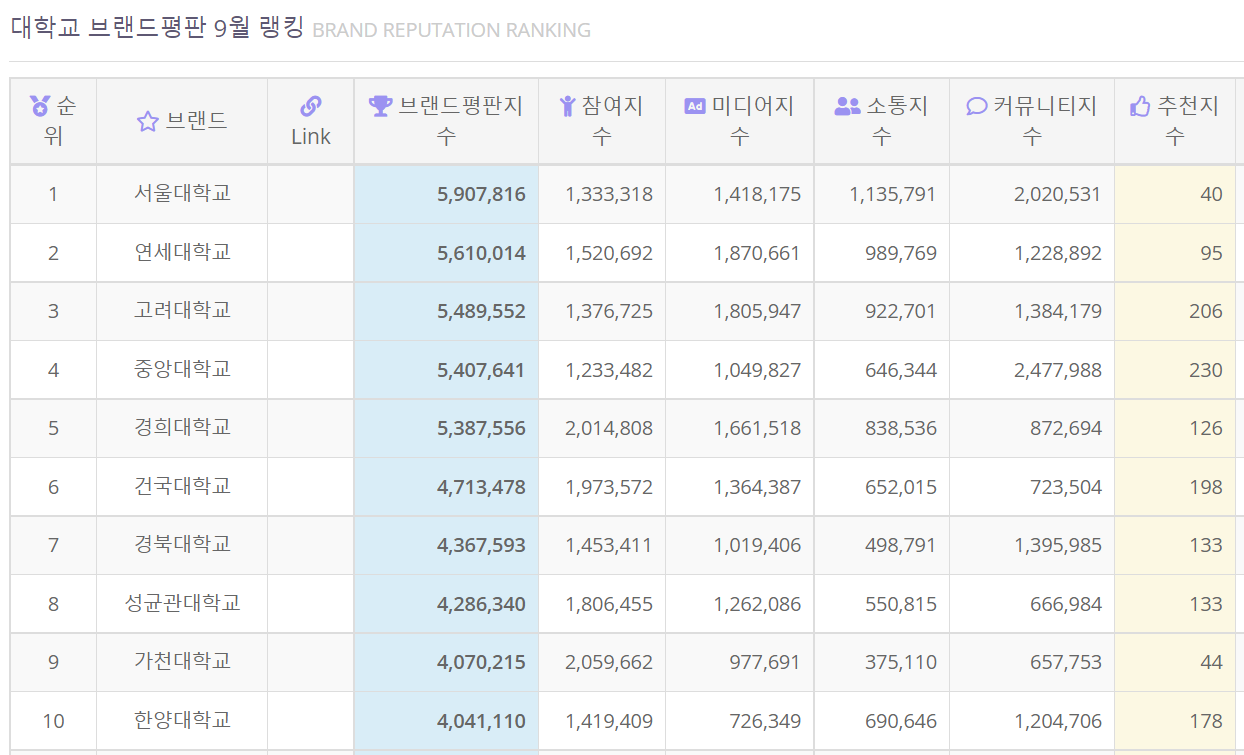Click participation value 2,014,808

[x=609, y=428]
